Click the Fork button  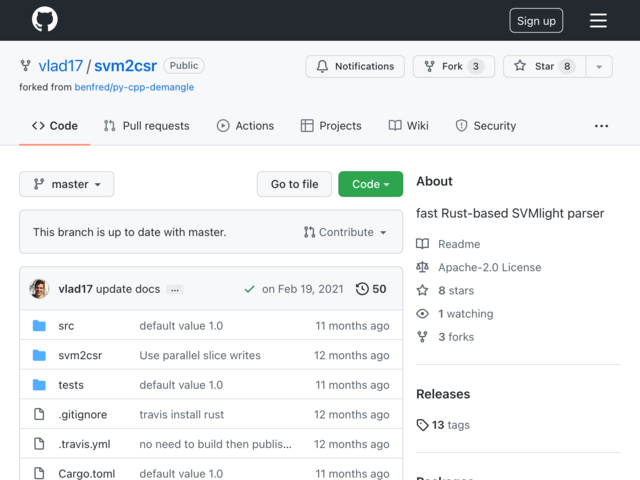click(x=454, y=66)
